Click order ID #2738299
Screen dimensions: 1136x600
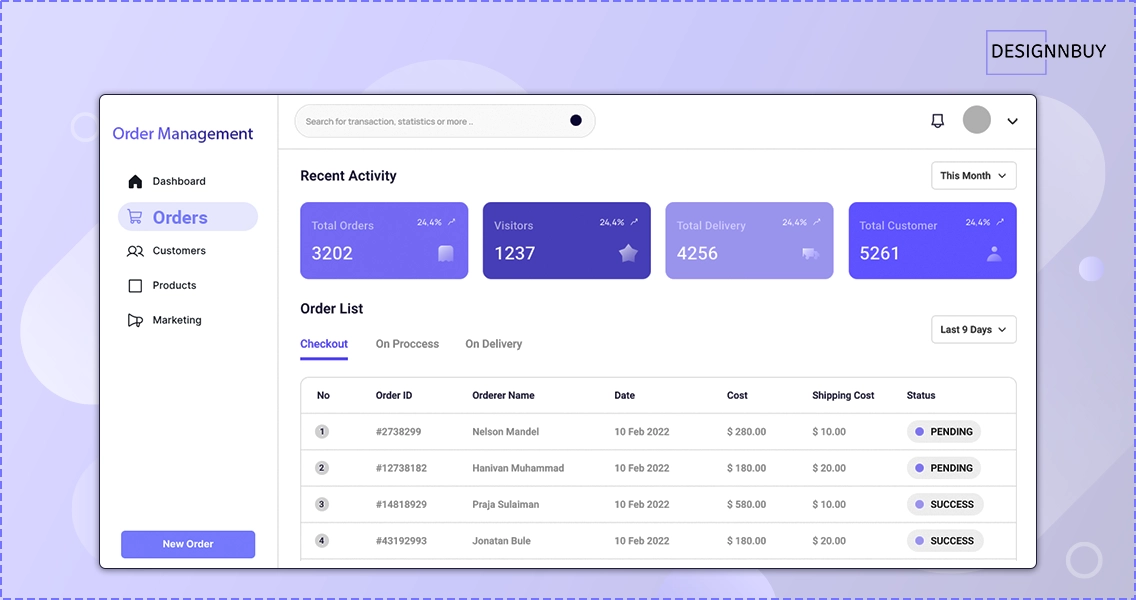click(x=398, y=432)
